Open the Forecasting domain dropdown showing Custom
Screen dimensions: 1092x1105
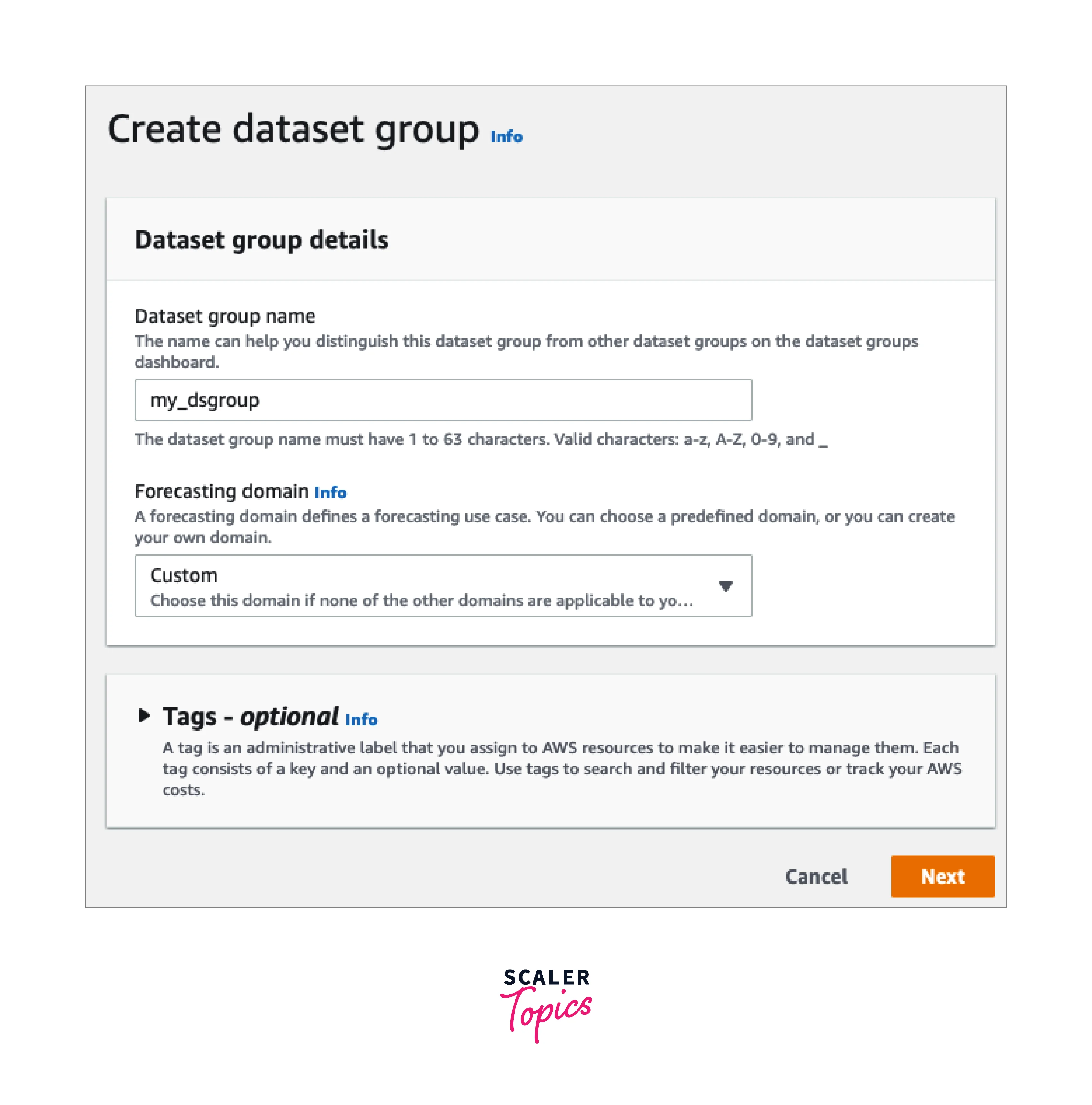[443, 586]
